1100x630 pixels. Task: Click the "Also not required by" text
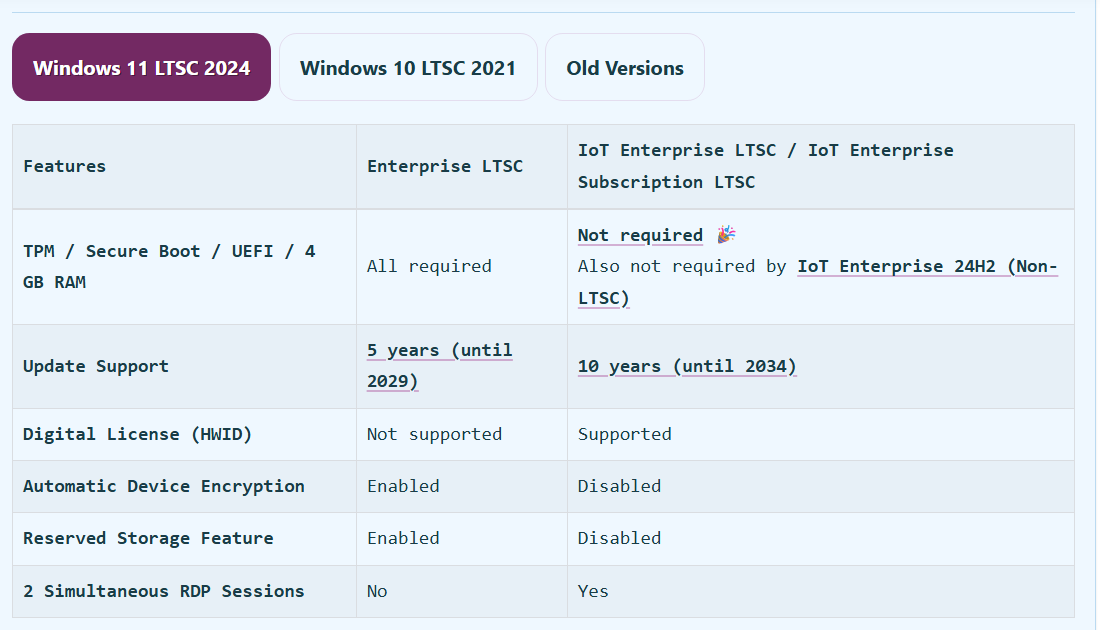pos(682,267)
